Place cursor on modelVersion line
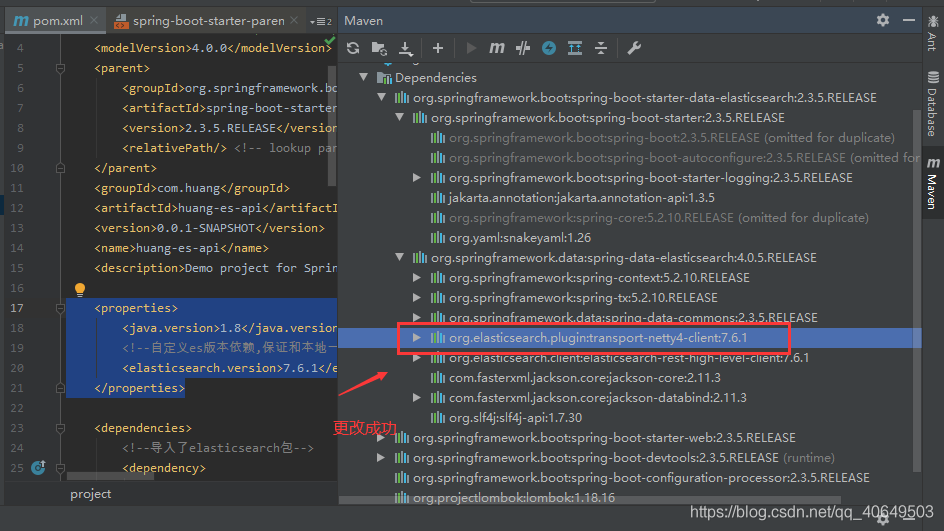The height and width of the screenshot is (531, 944). tap(212, 48)
